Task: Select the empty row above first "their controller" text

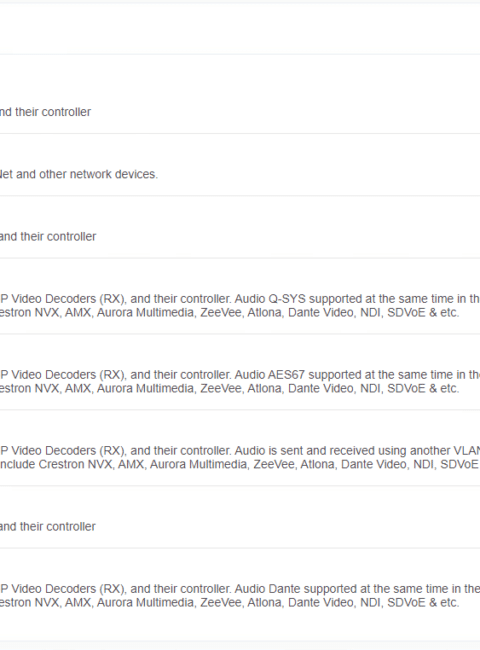Action: point(240,29)
